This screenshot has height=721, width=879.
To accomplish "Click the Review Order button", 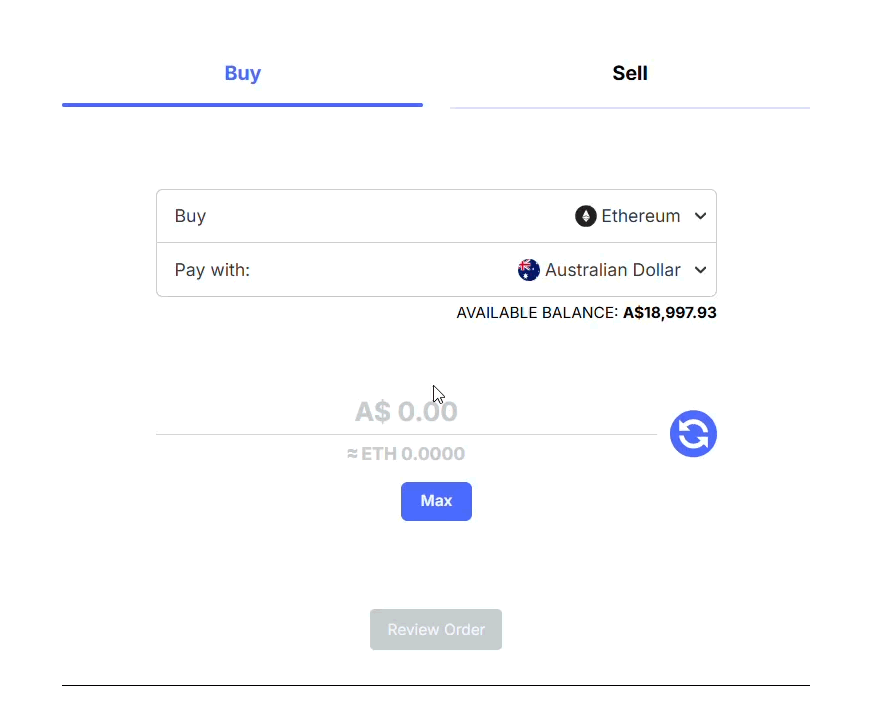I will 436,629.
